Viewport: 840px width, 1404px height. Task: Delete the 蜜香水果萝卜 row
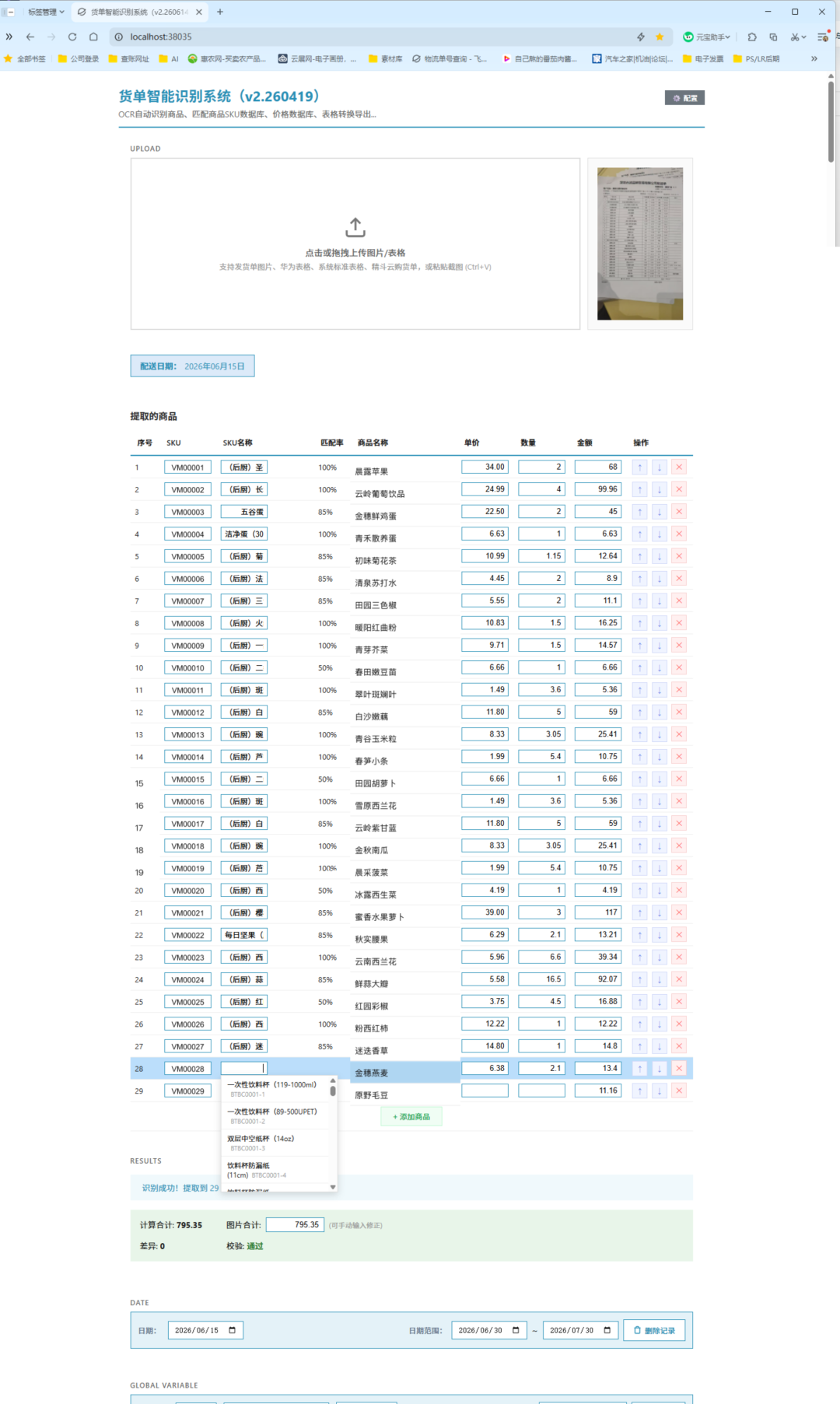pyautogui.click(x=679, y=912)
